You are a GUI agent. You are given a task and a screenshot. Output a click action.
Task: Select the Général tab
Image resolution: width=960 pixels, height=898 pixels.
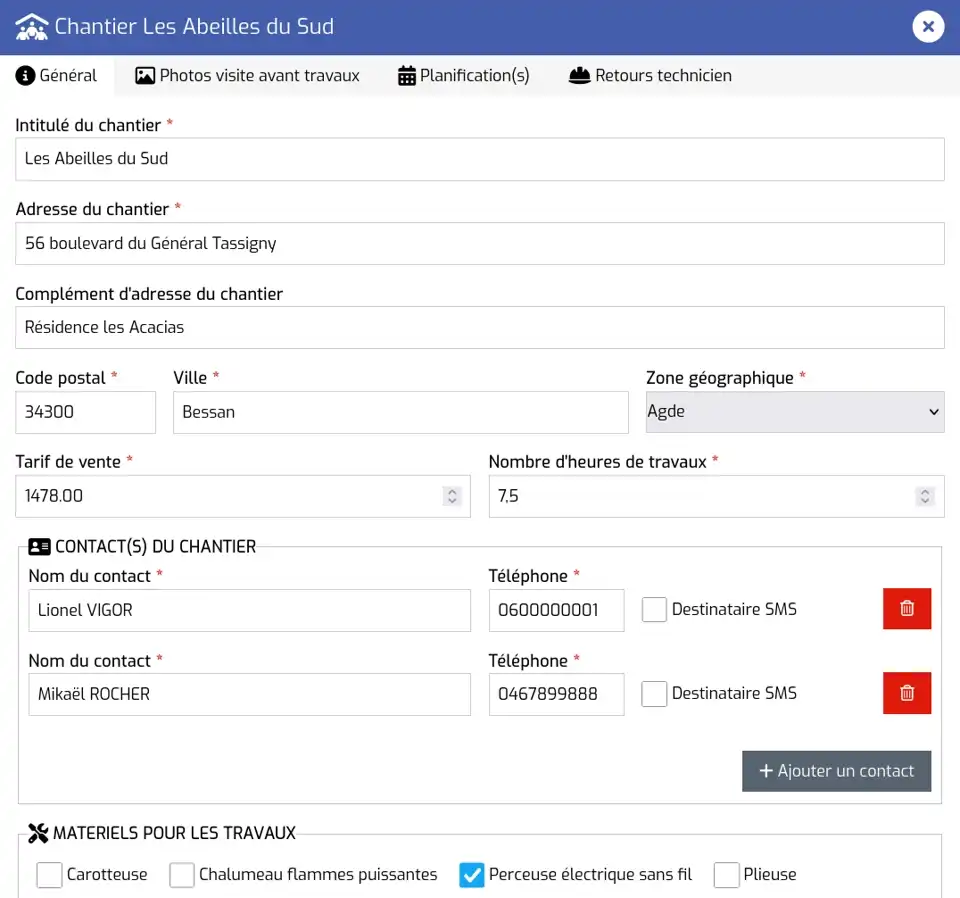point(57,76)
